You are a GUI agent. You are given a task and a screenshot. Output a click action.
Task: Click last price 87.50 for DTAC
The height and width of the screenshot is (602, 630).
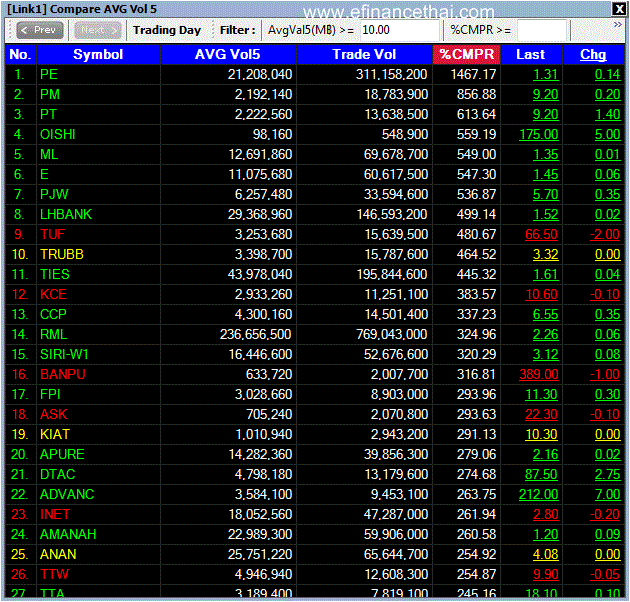click(x=542, y=475)
